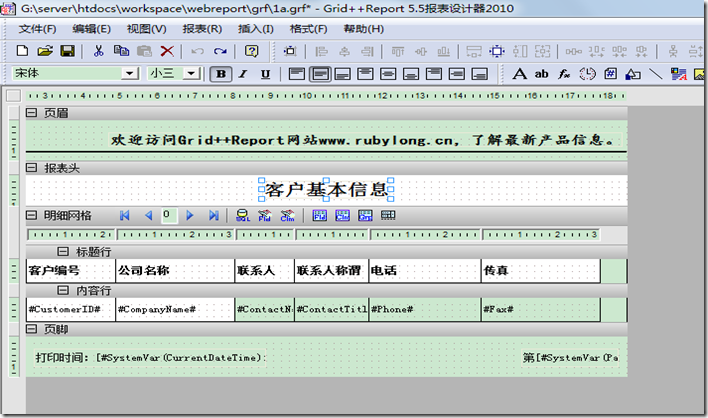The width and height of the screenshot is (708, 418).
Task: Set text alignment to middle-left (pressed)
Action: [x=320, y=74]
